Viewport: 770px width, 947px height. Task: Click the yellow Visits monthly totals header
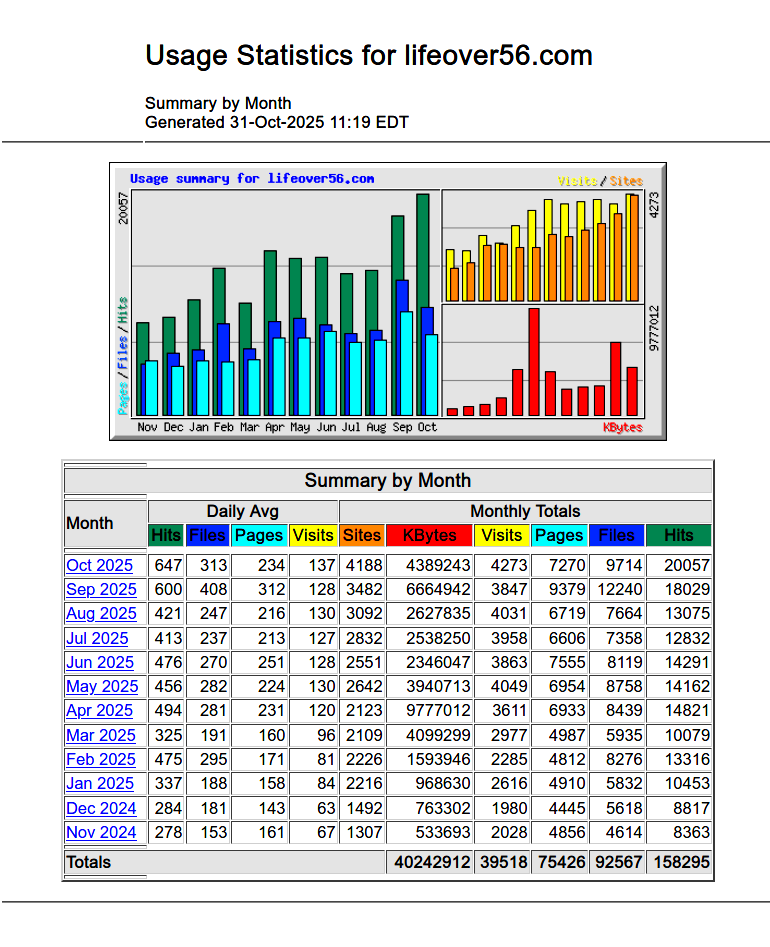(501, 535)
